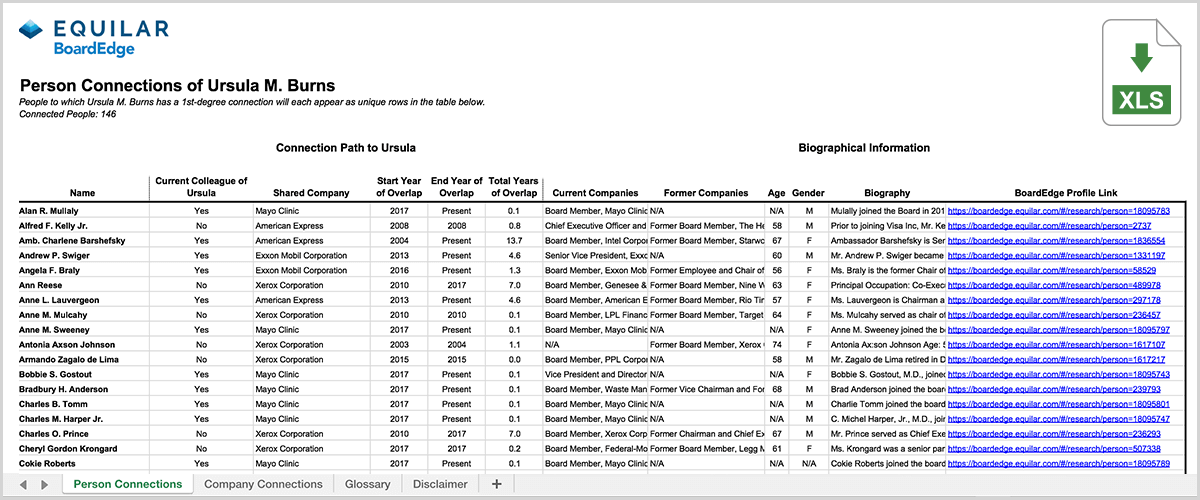Click the End Year of Overlap header
Image resolution: width=1200 pixels, height=500 pixels.
[456, 186]
